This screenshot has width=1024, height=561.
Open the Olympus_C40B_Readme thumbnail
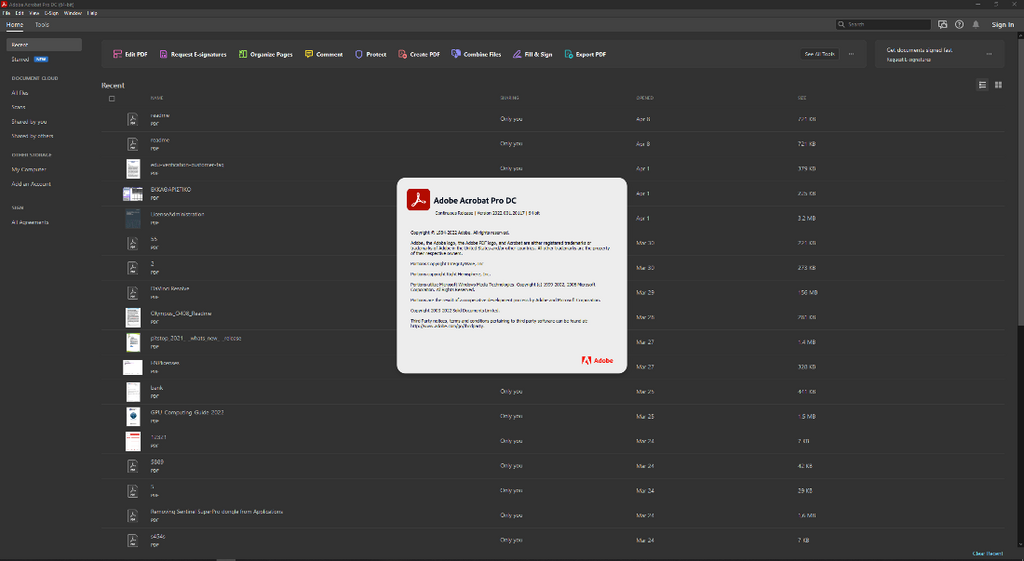click(x=133, y=317)
